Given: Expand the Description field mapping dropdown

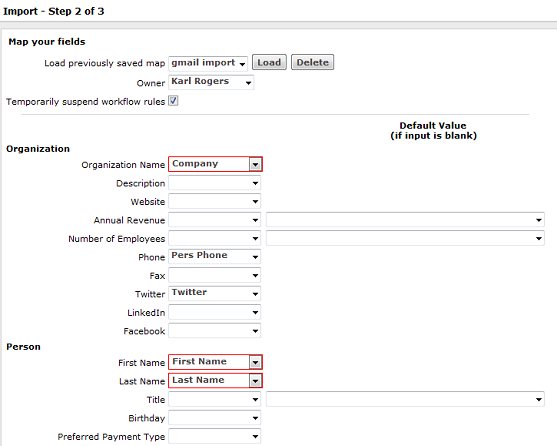Looking at the screenshot, I should tap(215, 183).
